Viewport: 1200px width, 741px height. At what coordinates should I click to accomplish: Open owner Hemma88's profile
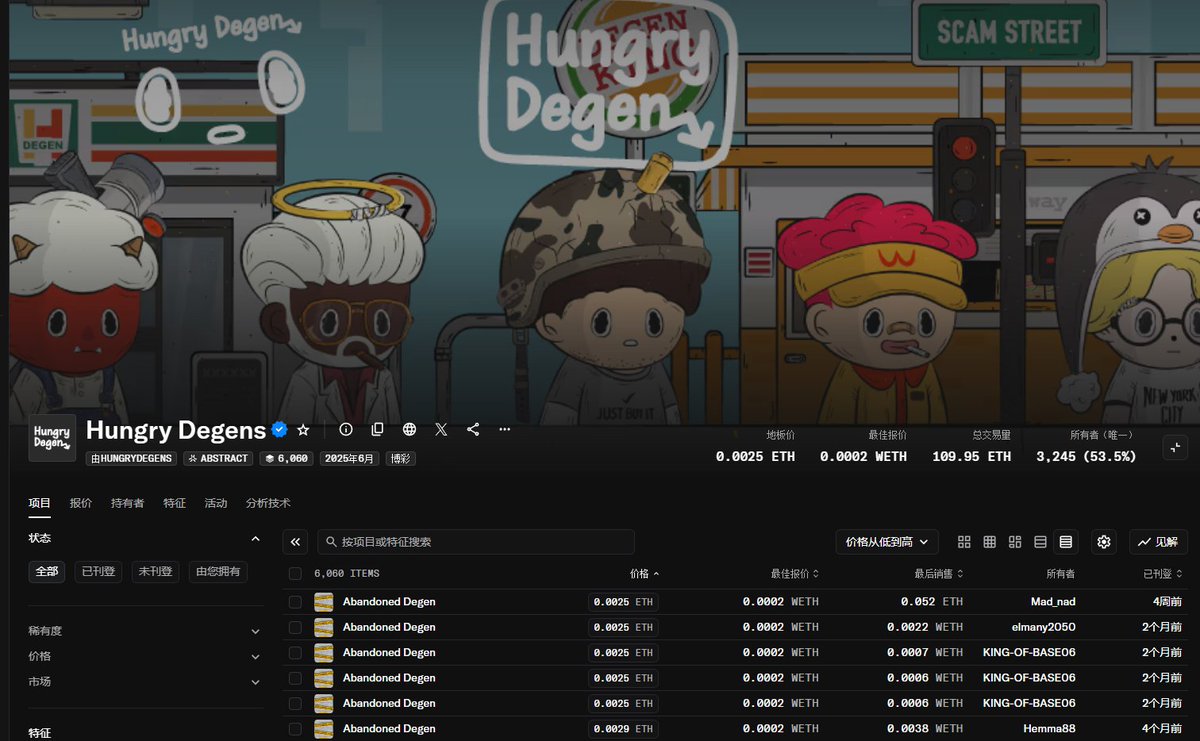(x=1049, y=729)
